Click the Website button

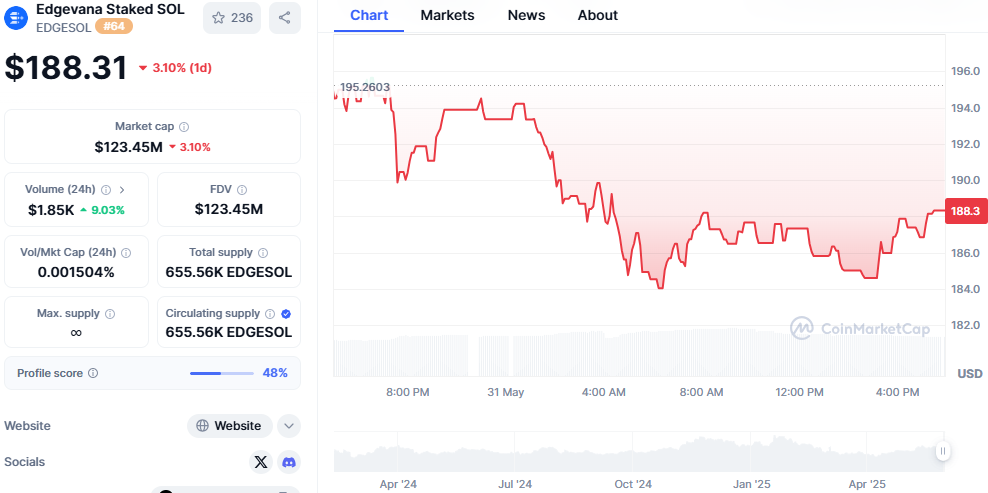[x=230, y=426]
